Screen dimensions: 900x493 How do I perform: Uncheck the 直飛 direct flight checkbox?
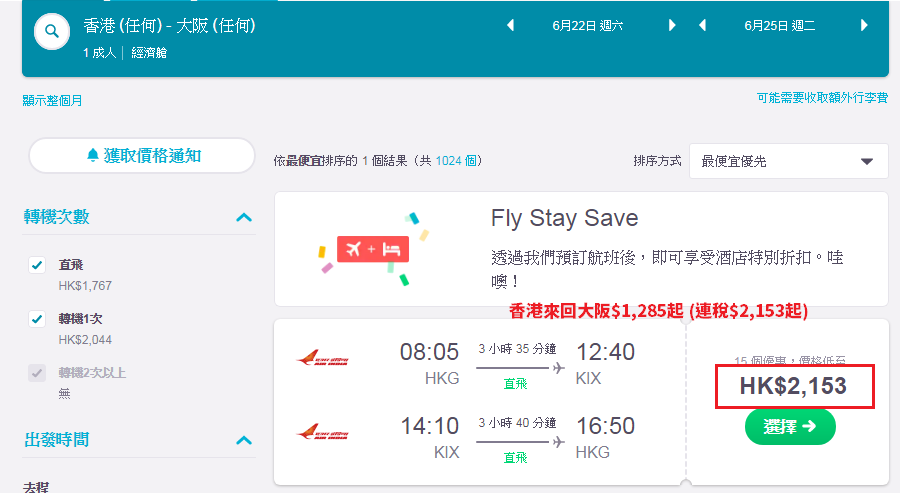(x=37, y=265)
